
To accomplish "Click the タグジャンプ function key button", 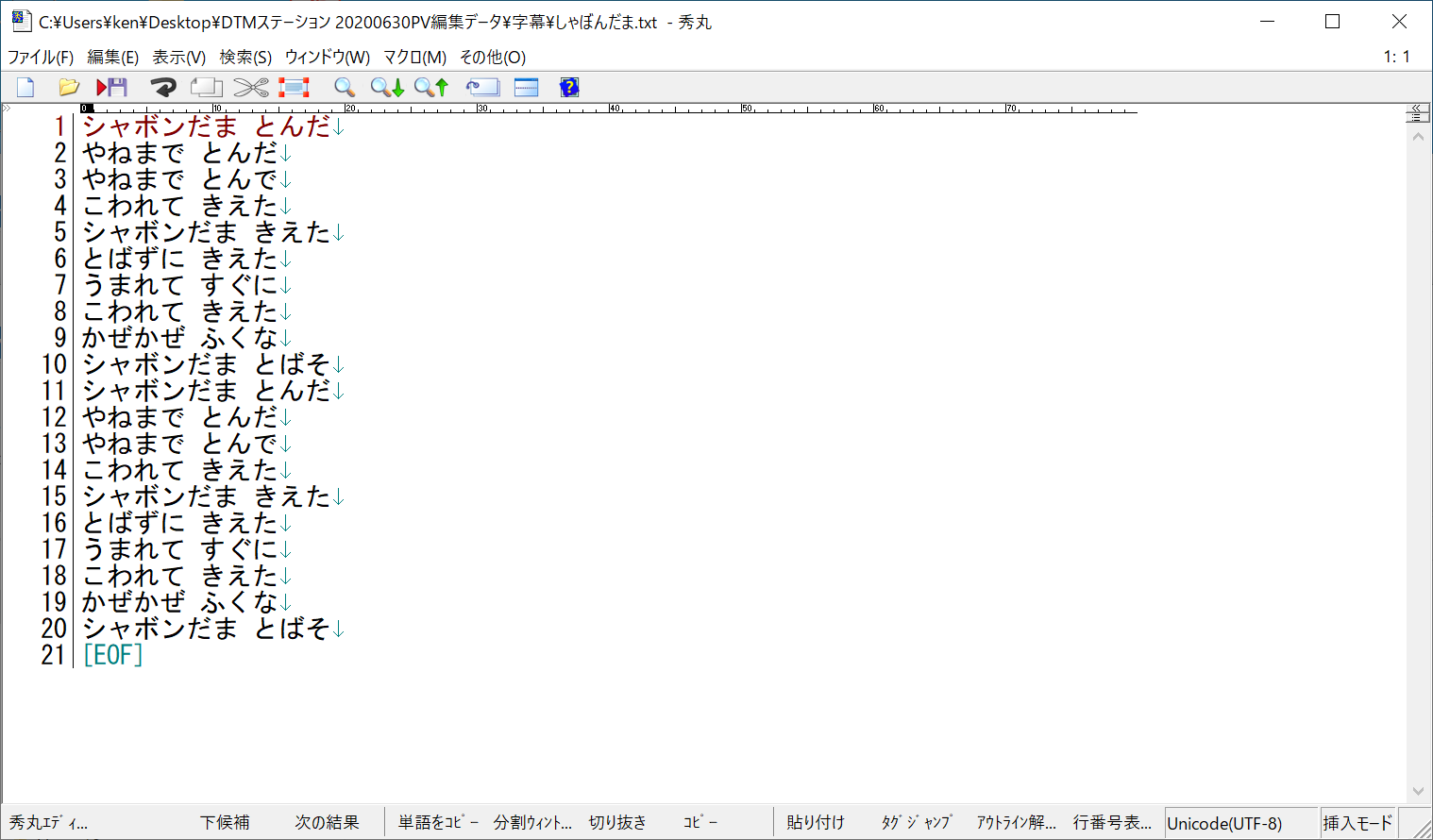I will click(x=916, y=823).
